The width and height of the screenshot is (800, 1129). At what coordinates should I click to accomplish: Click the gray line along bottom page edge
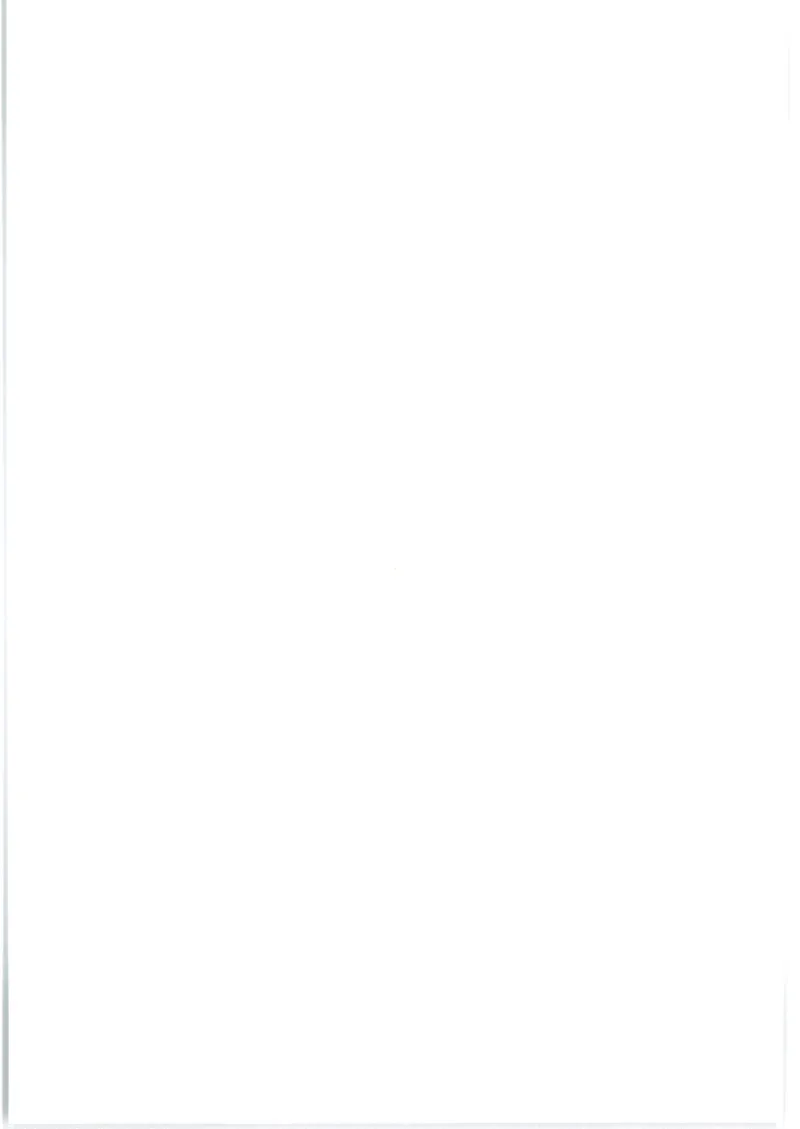[x=392, y=1125]
